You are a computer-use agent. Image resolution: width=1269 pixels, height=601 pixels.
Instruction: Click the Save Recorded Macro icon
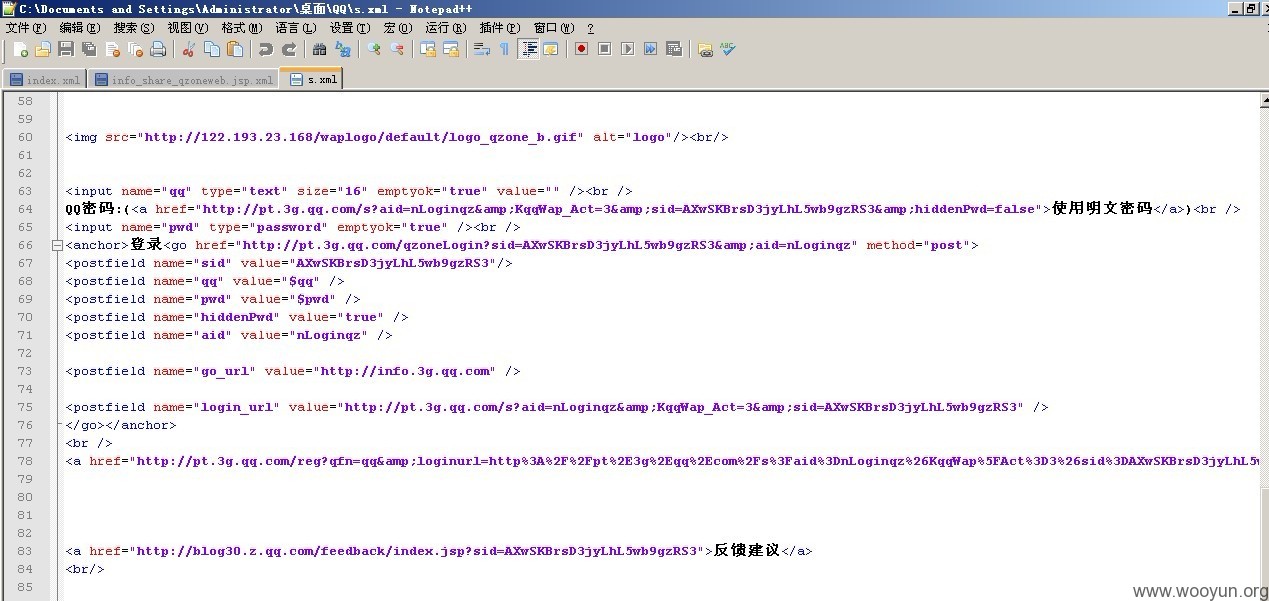[673, 49]
